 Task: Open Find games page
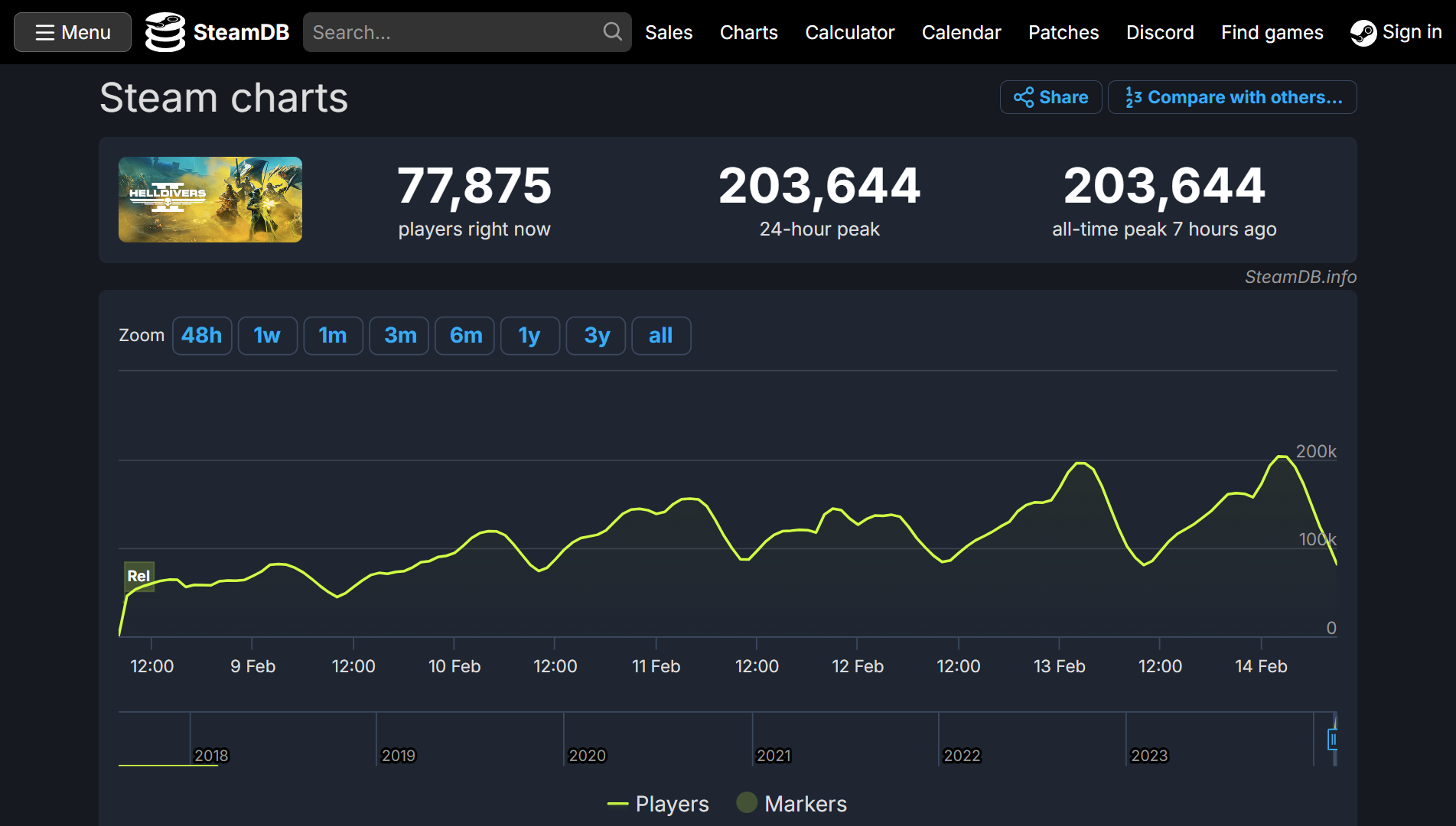[1272, 32]
